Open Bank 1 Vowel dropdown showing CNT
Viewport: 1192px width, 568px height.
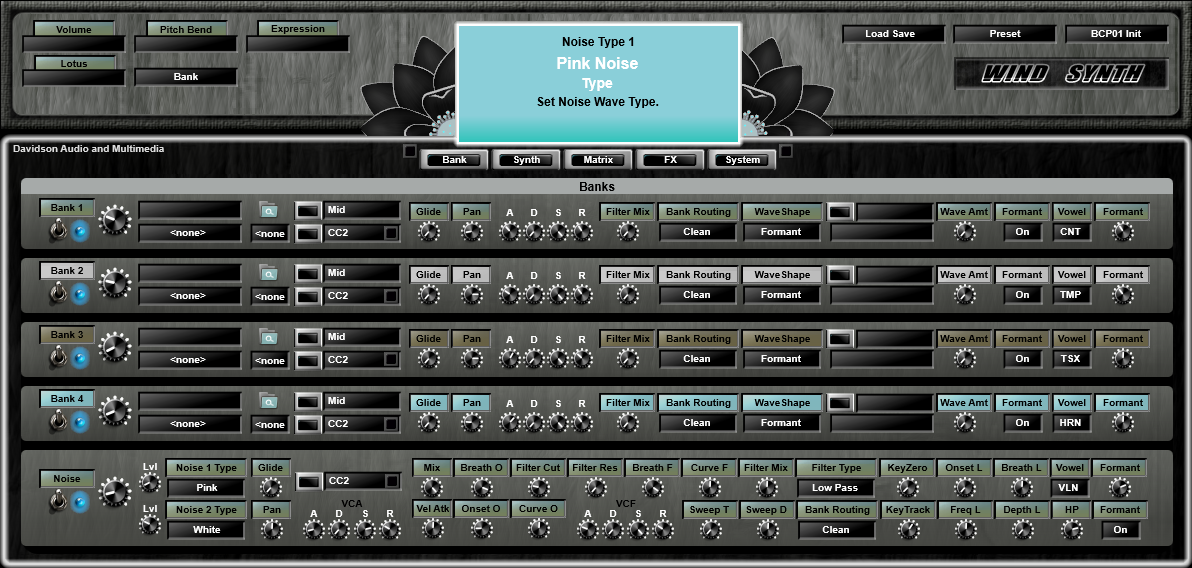click(1071, 232)
